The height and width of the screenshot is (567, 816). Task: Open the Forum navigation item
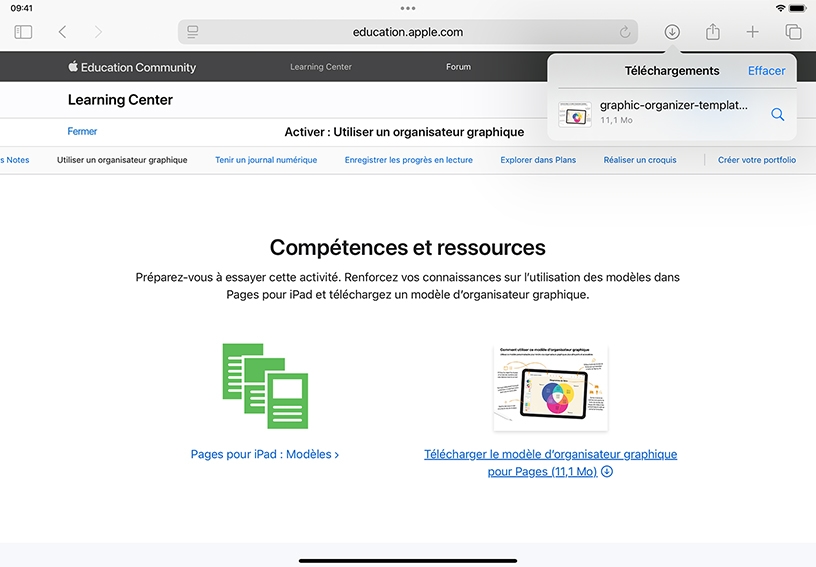pos(458,67)
